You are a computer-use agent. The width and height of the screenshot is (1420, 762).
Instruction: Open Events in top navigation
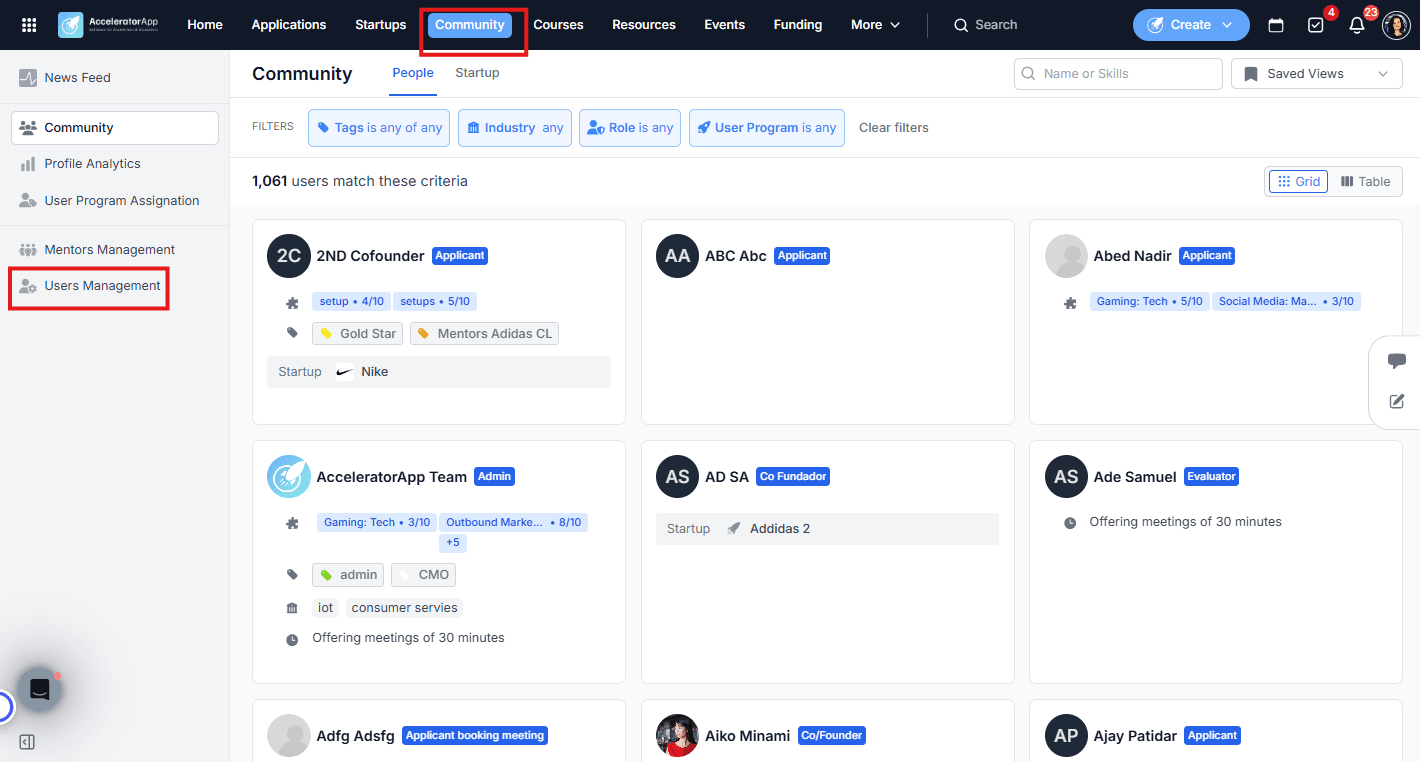[x=724, y=25]
